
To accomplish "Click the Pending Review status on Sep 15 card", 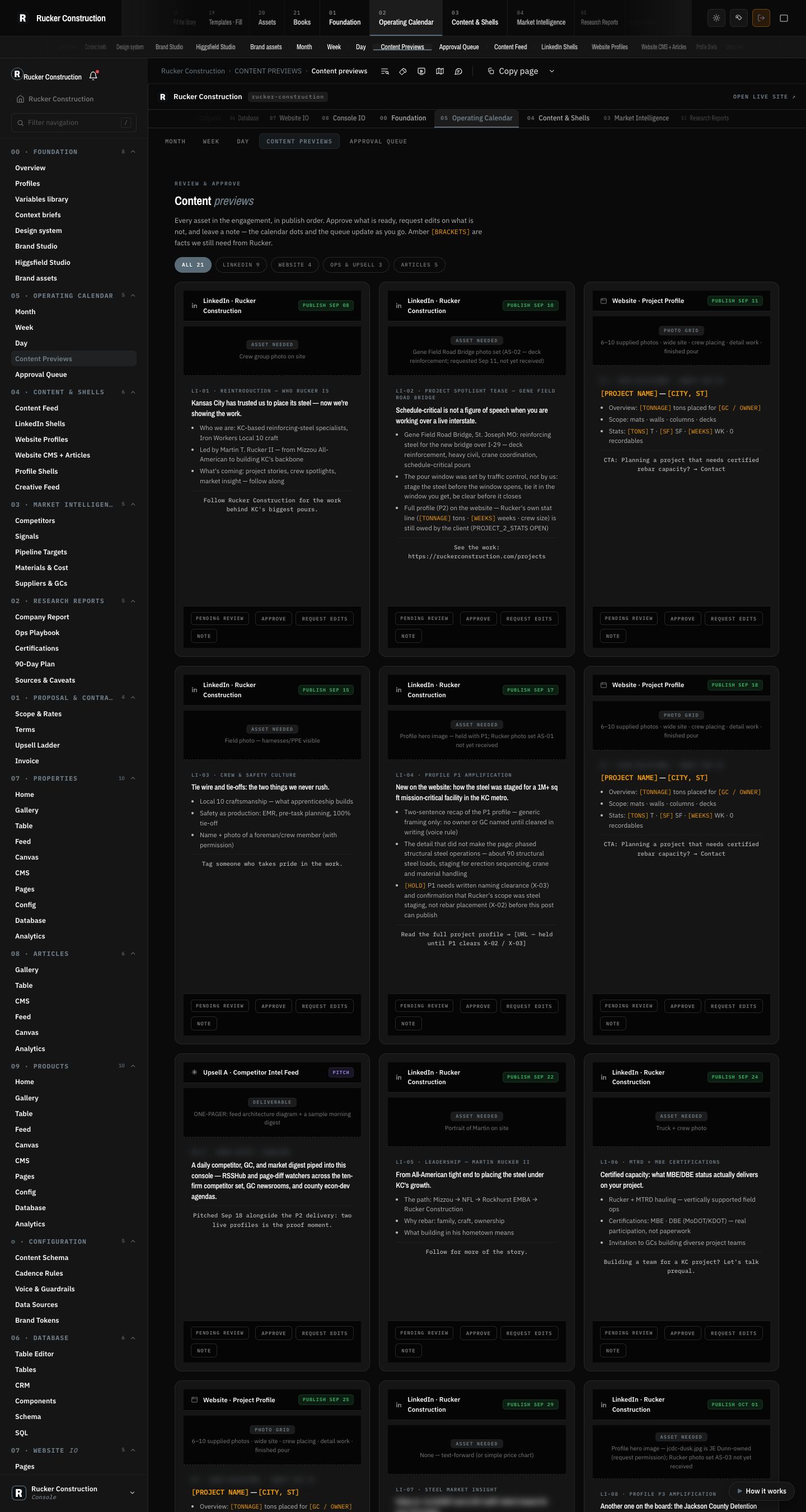I will [219, 1006].
